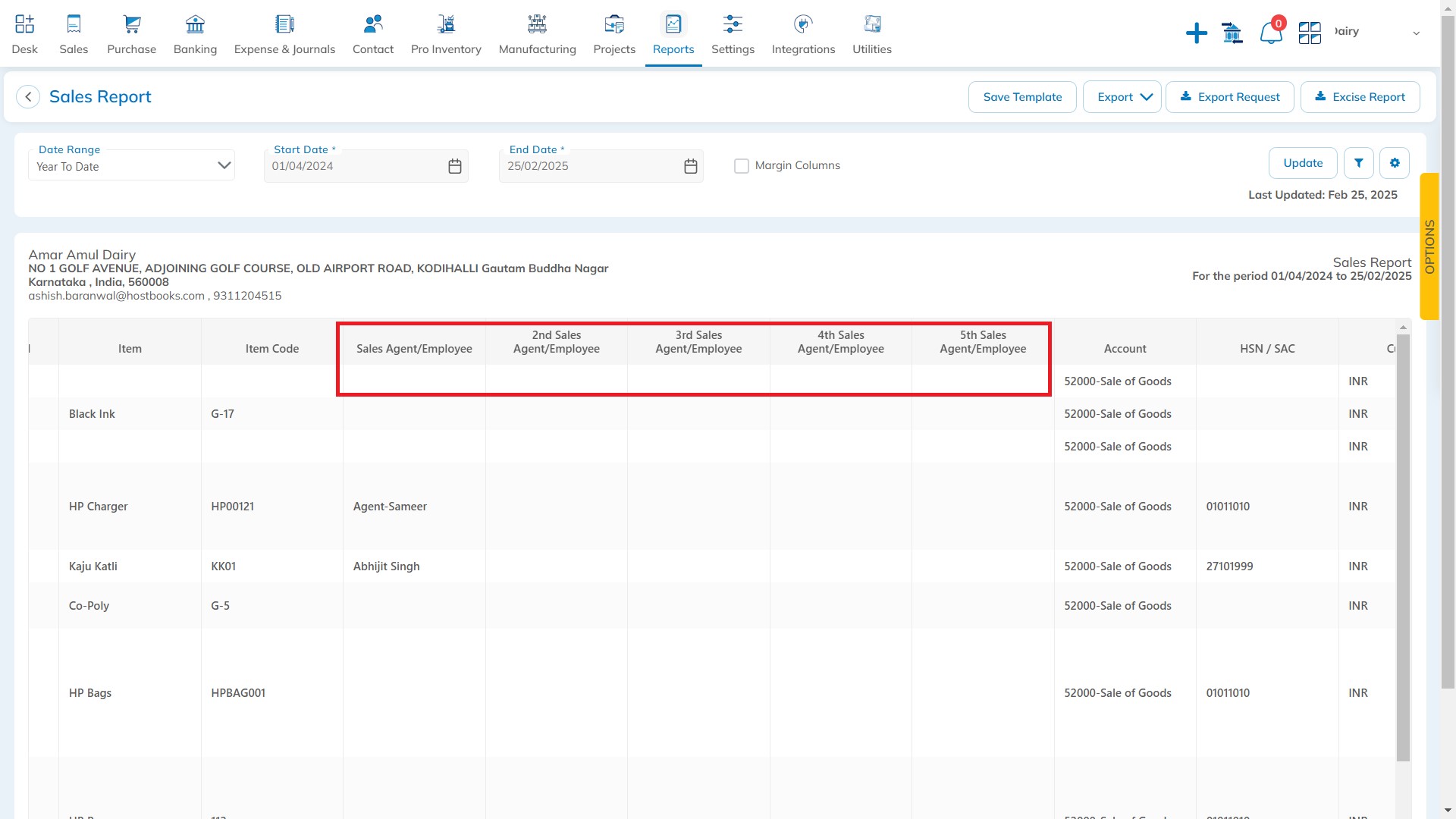This screenshot has width=1456, height=819.
Task: Click the dashboard grid icon in header
Action: (1310, 33)
